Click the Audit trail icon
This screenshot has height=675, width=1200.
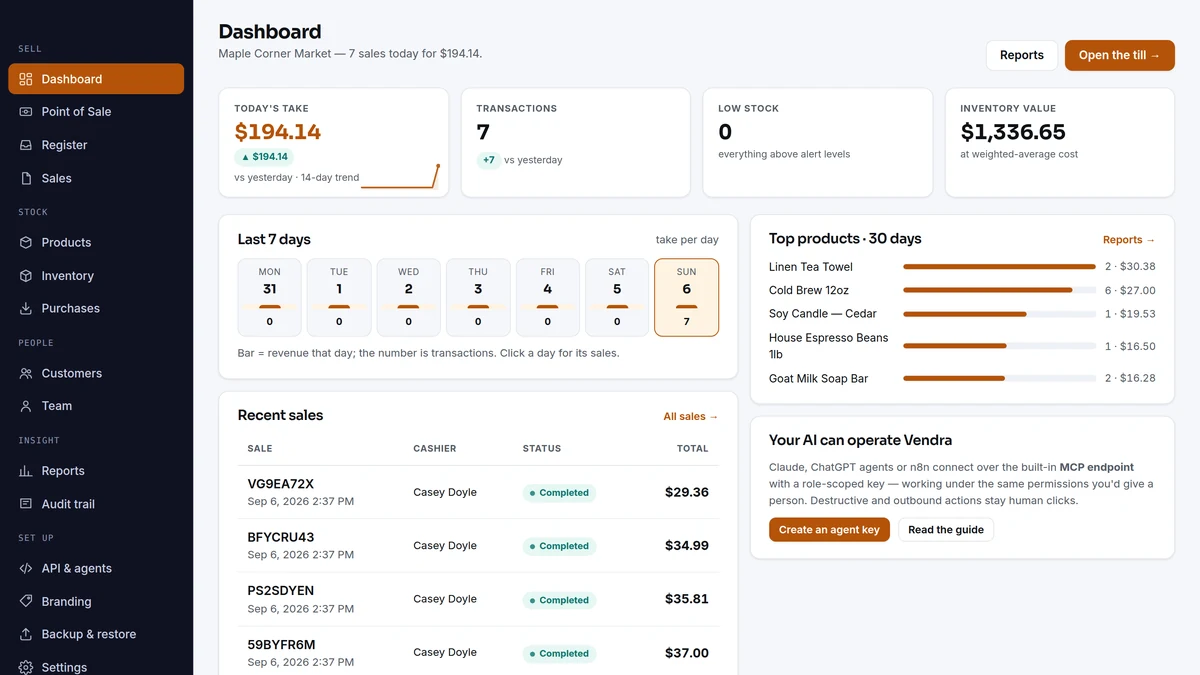[x=26, y=504]
